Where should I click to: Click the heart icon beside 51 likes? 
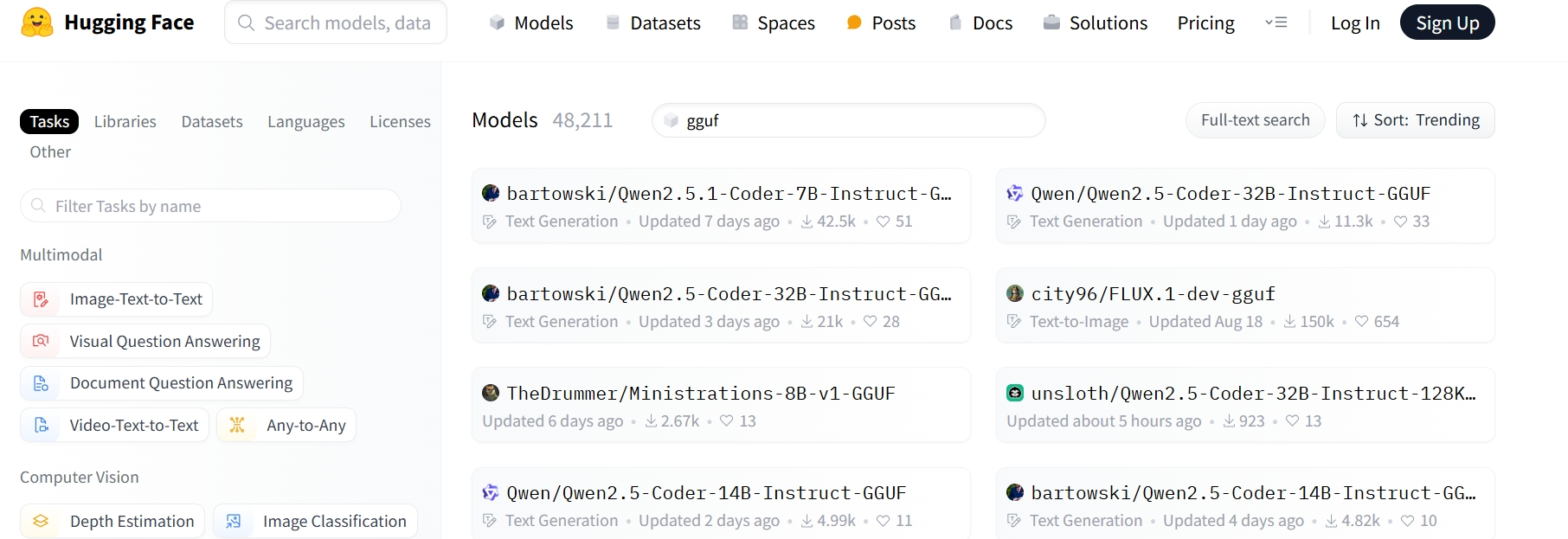883,221
